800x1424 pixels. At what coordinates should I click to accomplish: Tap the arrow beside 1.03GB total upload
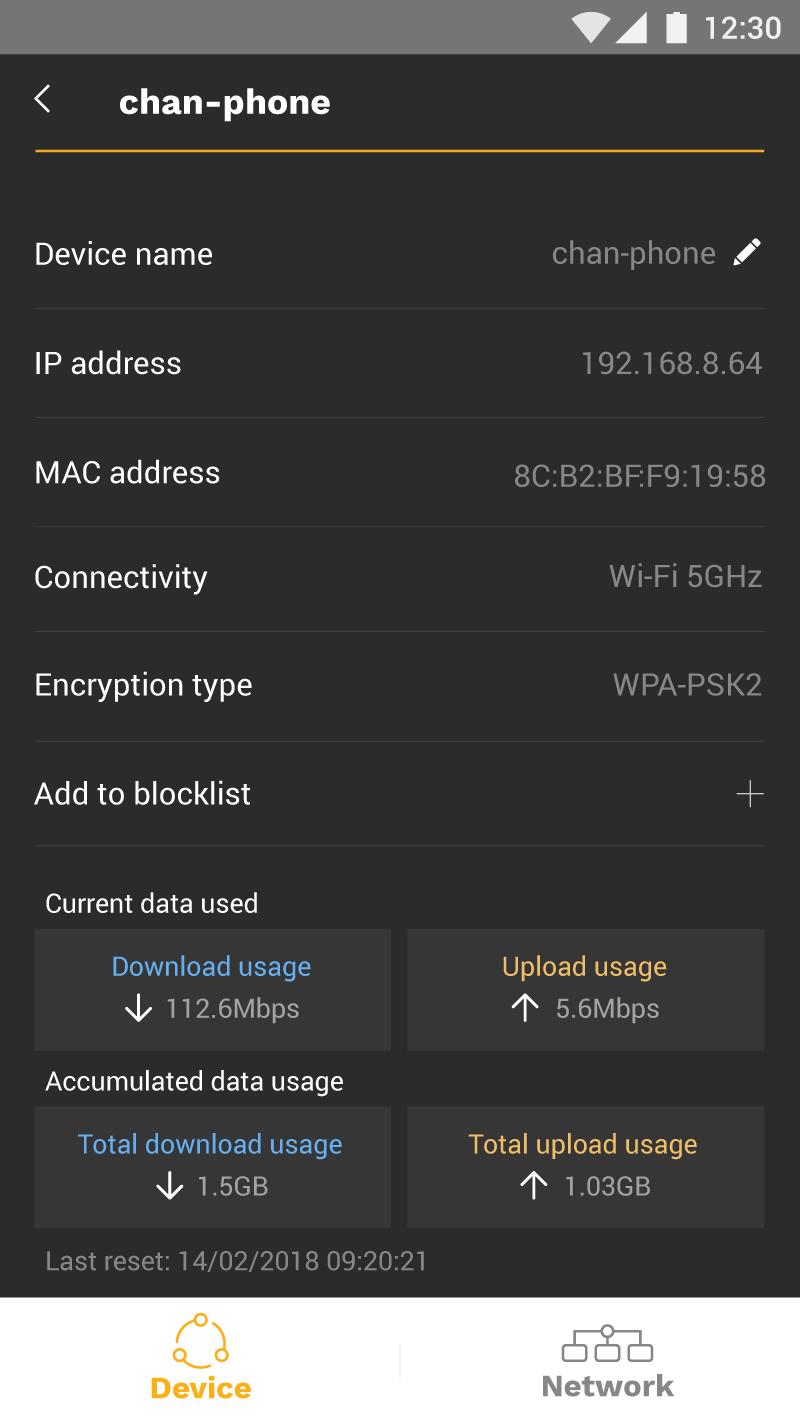[x=534, y=1186]
